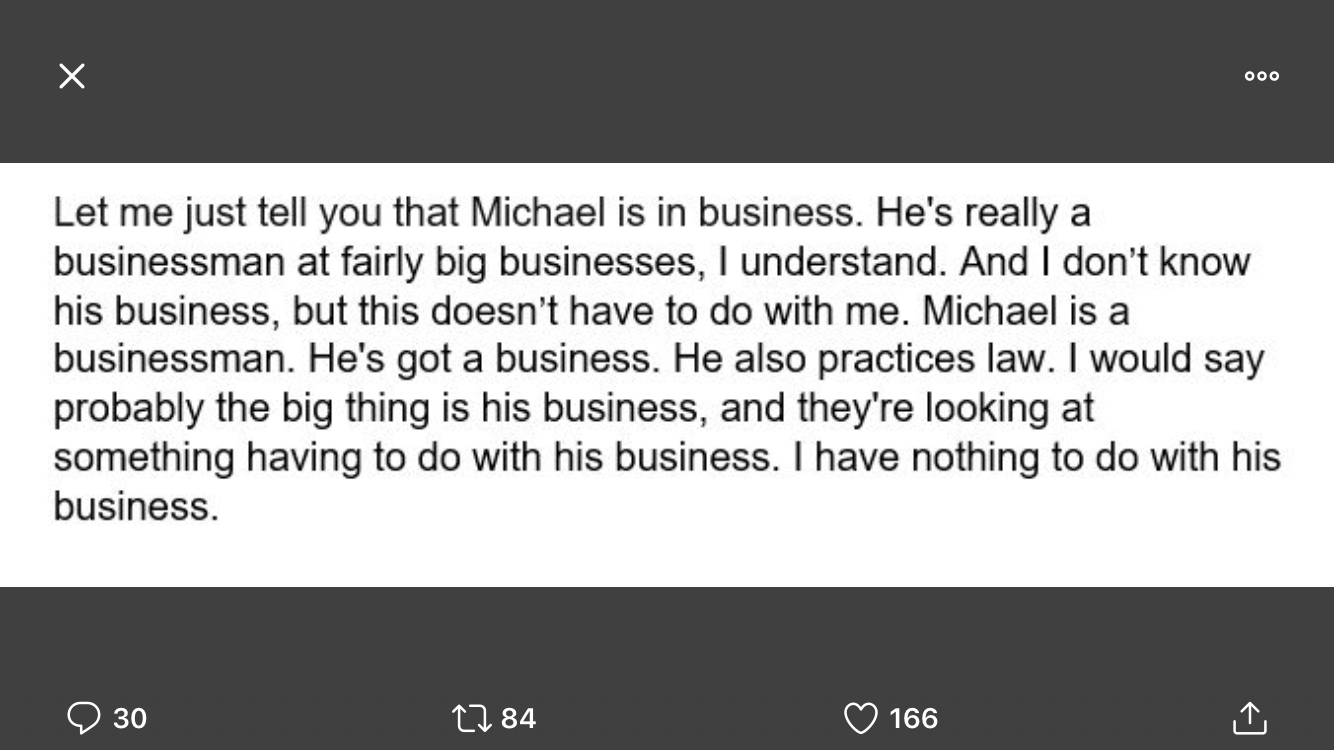Click the retweet count 84
The image size is (1334, 750).
coord(518,718)
